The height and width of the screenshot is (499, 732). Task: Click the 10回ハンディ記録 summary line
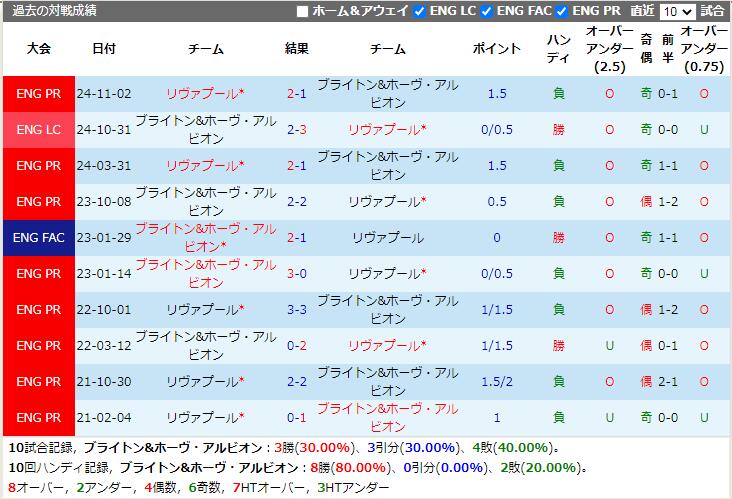(x=299, y=467)
